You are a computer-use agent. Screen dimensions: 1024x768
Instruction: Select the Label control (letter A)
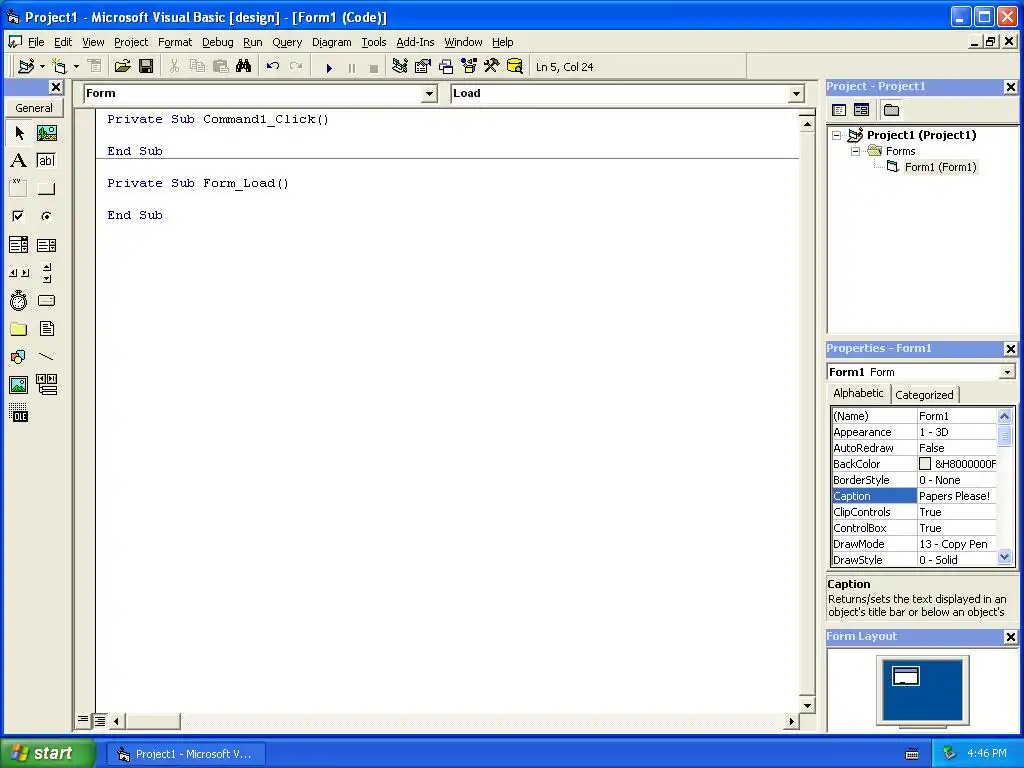(19, 161)
